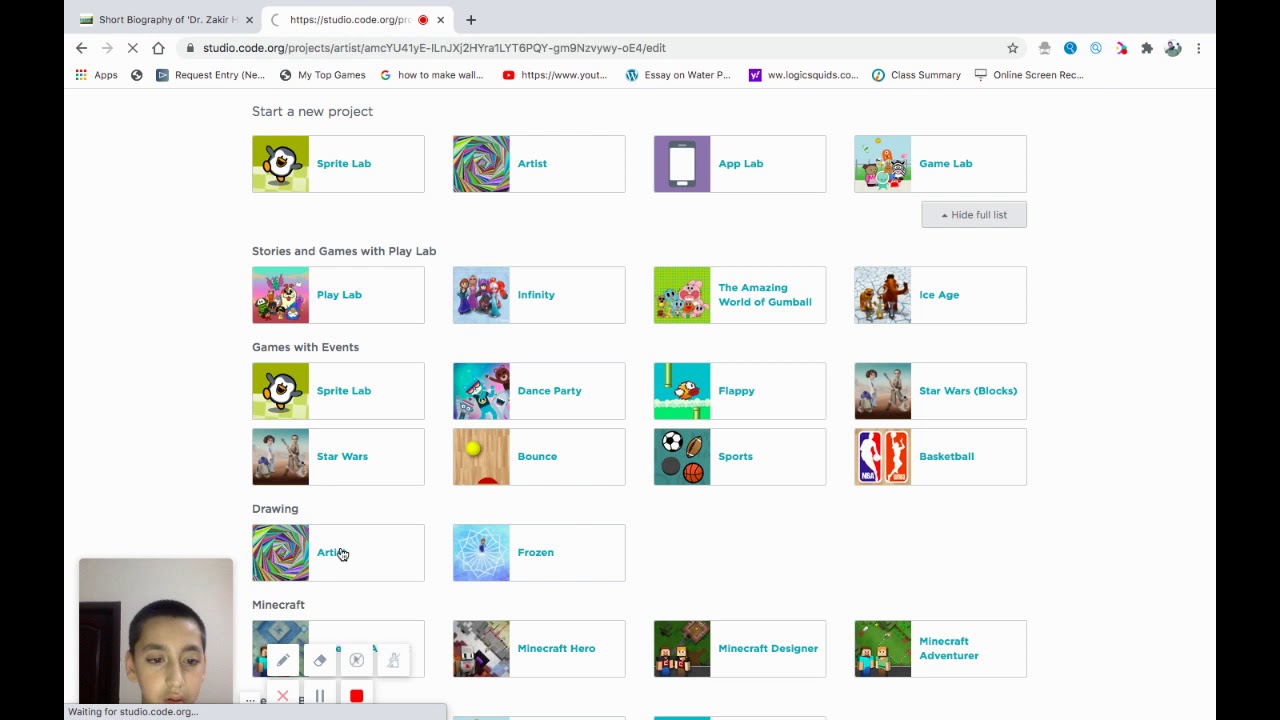Click the Frozen text link
The width and height of the screenshot is (1280, 720).
coord(535,553)
